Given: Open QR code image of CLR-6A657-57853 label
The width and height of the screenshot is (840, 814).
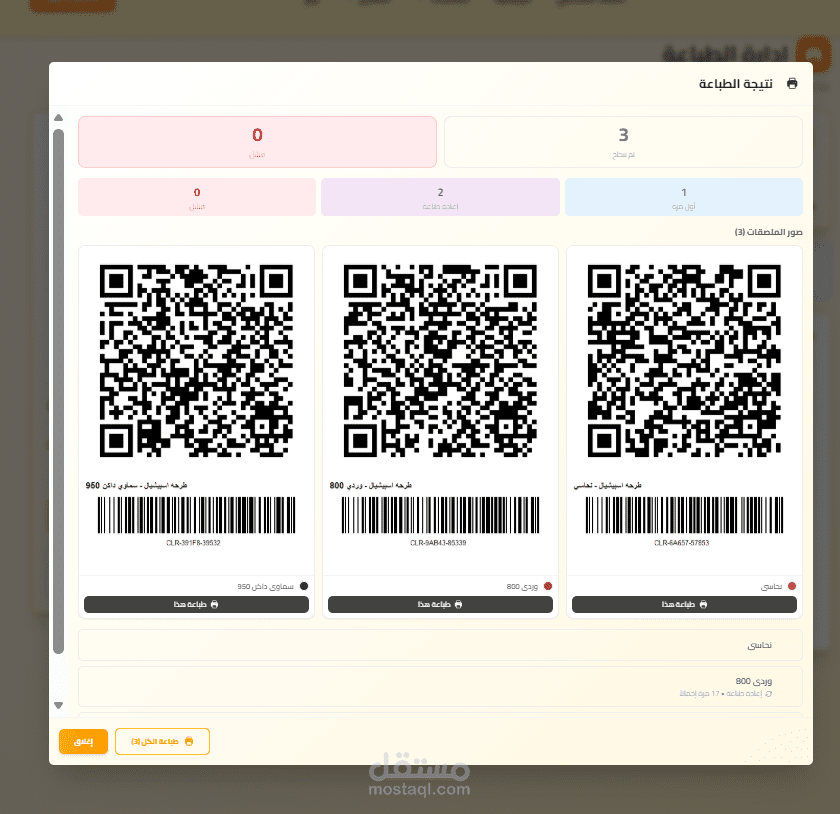Looking at the screenshot, I should 684,361.
